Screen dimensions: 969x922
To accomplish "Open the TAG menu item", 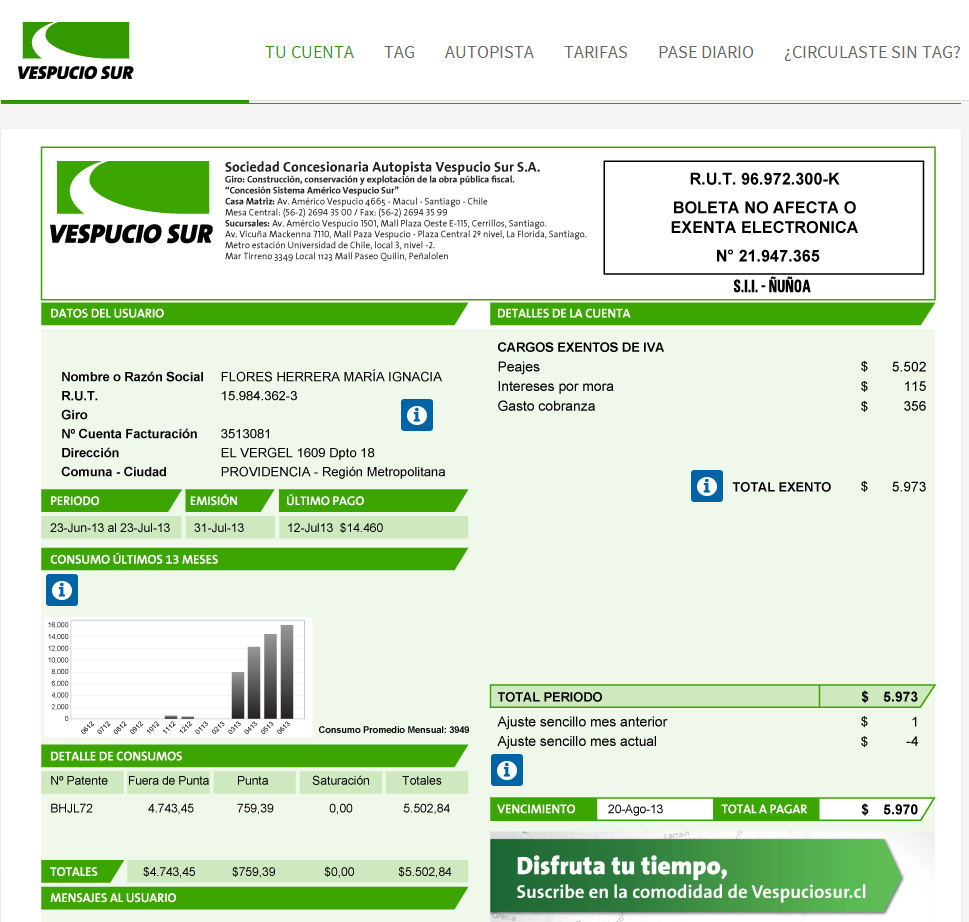I will coord(399,52).
